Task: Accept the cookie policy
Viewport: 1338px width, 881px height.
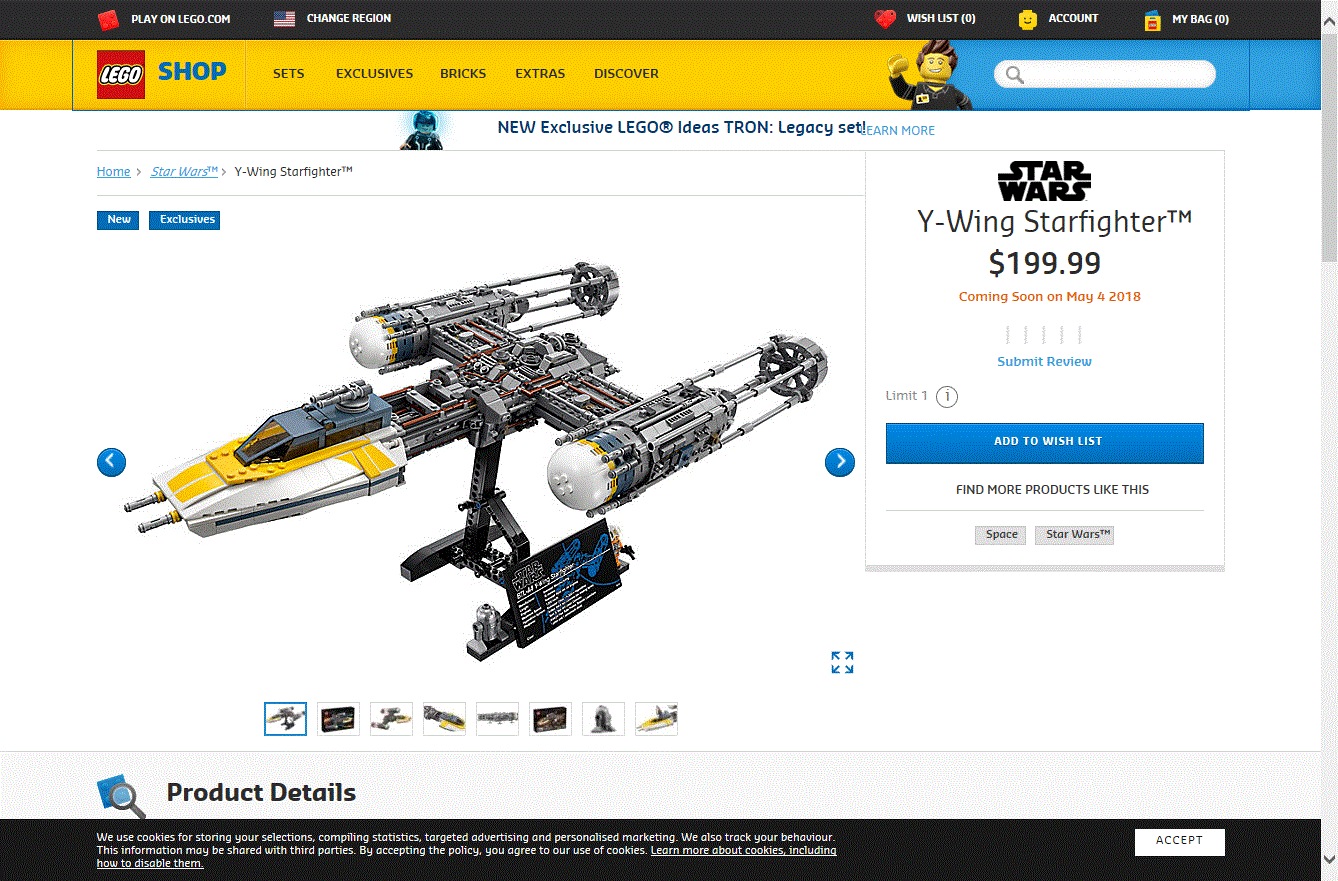Action: click(x=1179, y=841)
